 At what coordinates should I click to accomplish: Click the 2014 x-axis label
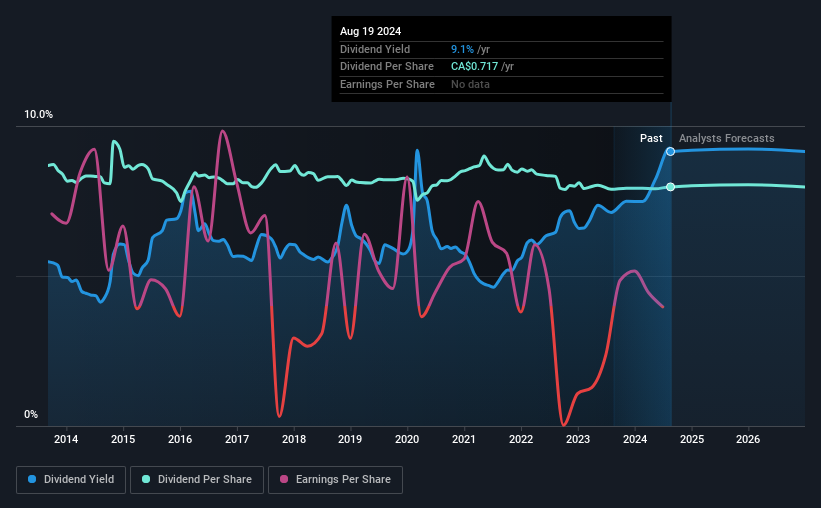tap(66, 439)
